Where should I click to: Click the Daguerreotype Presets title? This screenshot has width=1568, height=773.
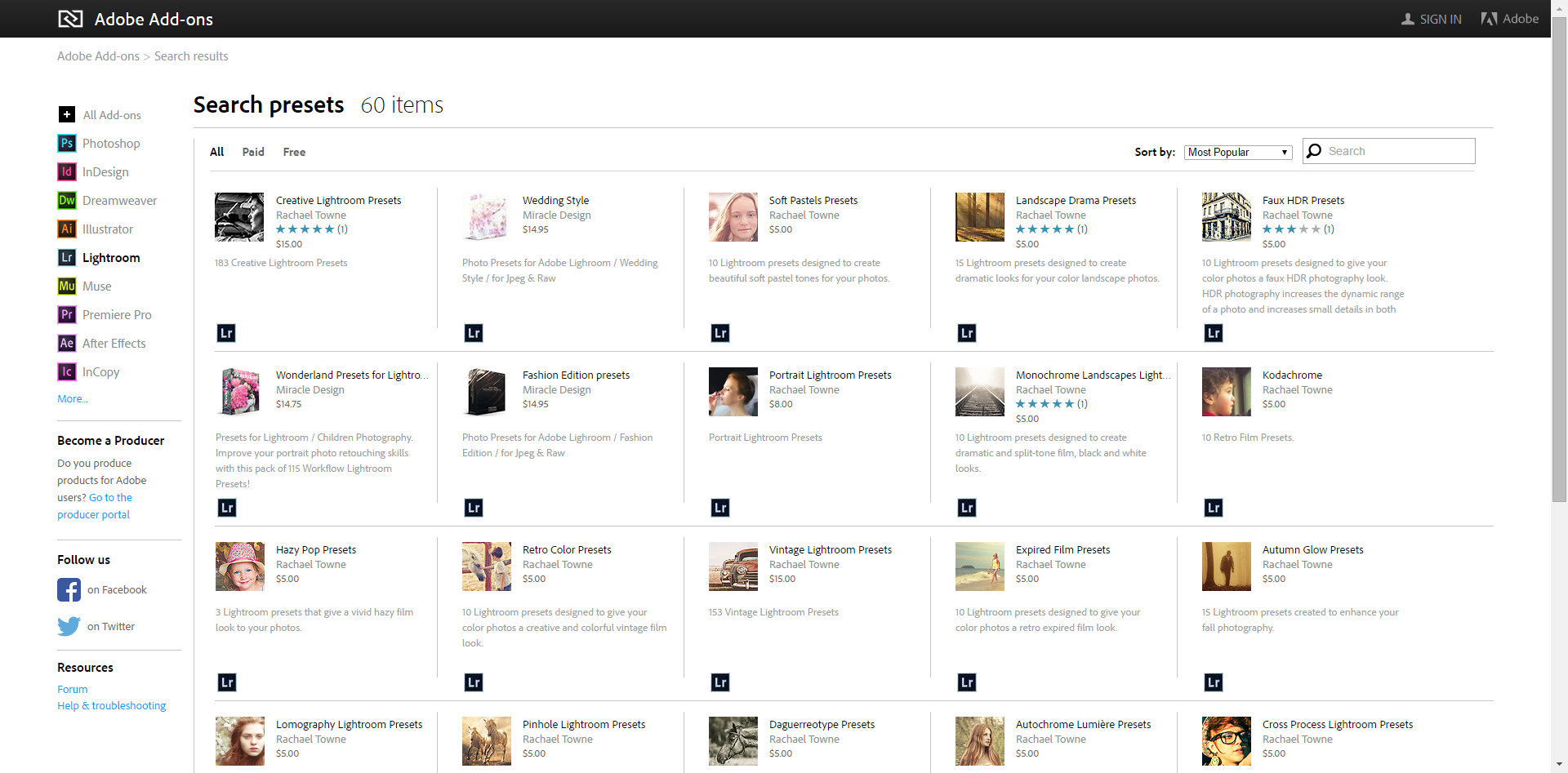pyautogui.click(x=822, y=725)
